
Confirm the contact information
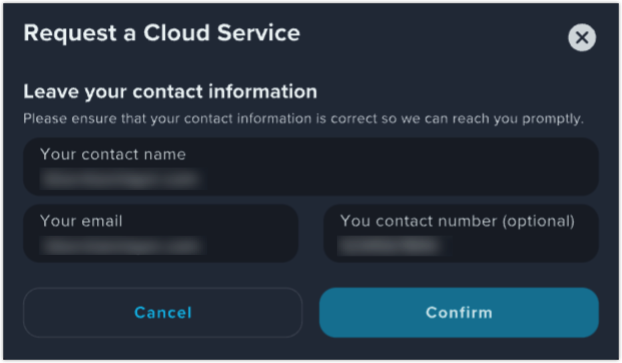(x=459, y=313)
